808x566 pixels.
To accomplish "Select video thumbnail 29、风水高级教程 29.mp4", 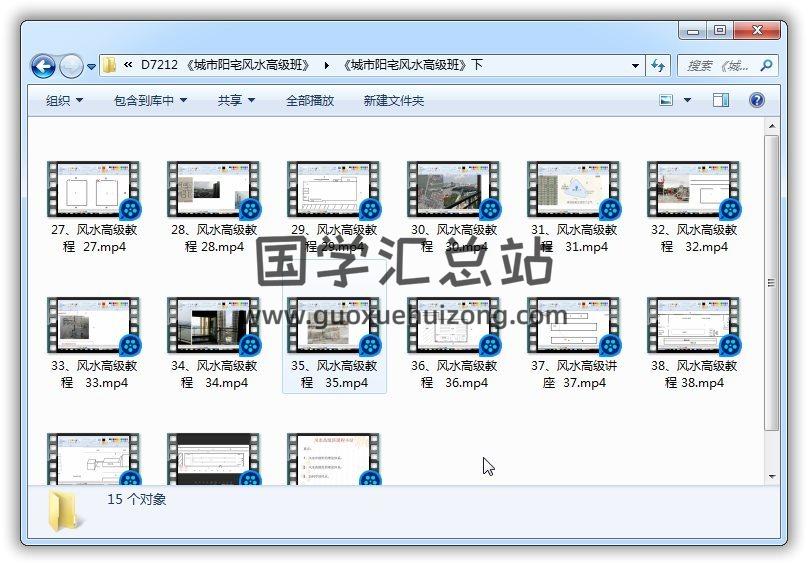I will coord(334,190).
